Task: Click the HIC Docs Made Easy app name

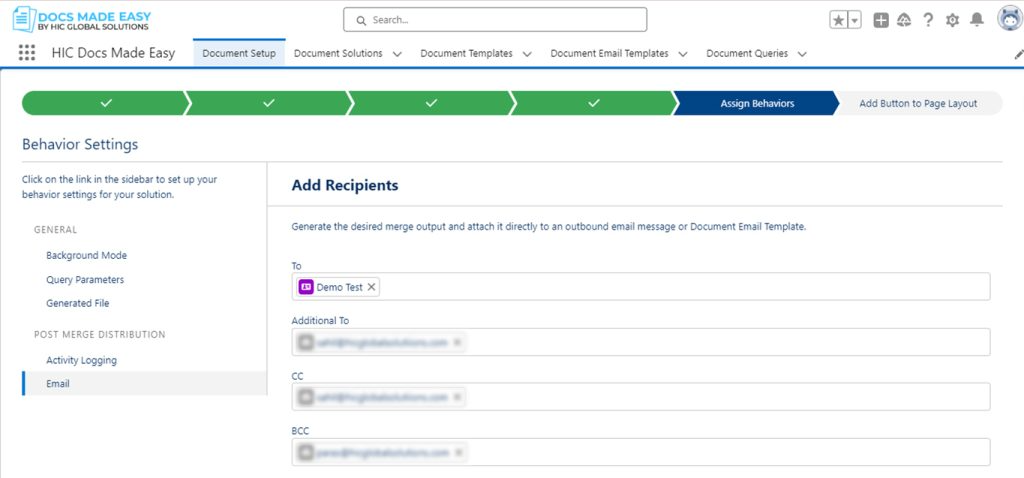Action: (114, 54)
